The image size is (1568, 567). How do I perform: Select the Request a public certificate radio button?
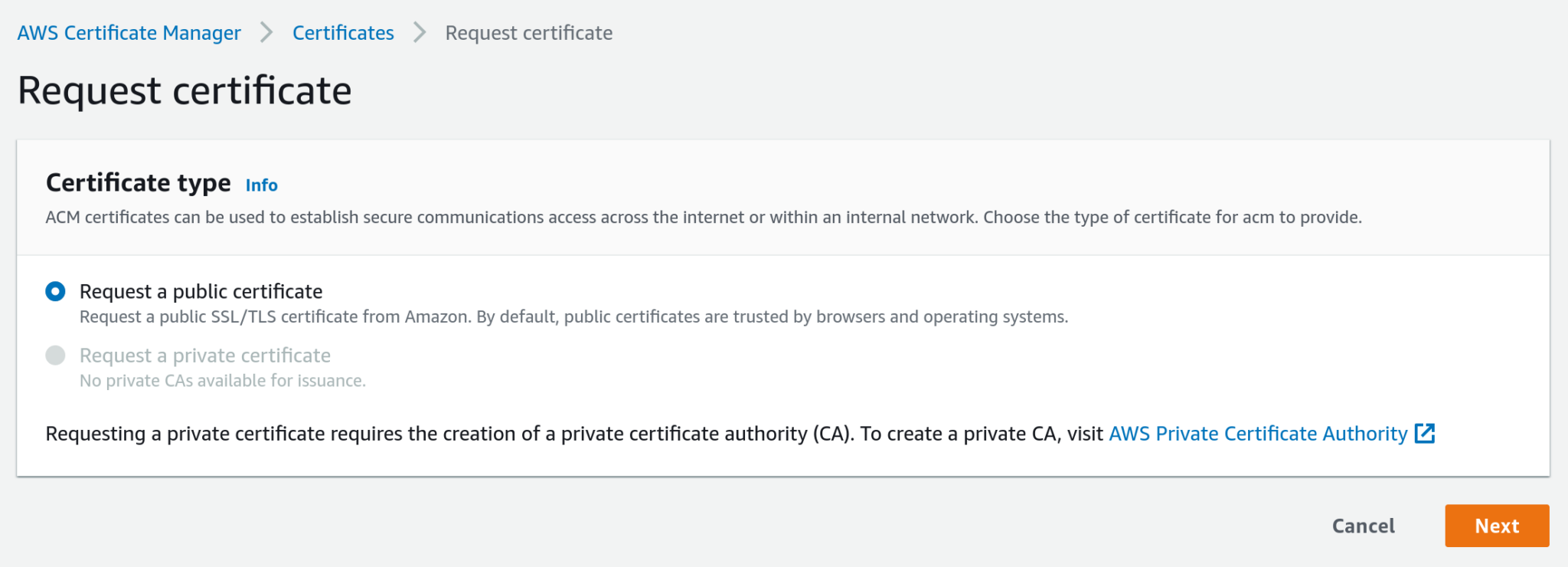(54, 291)
